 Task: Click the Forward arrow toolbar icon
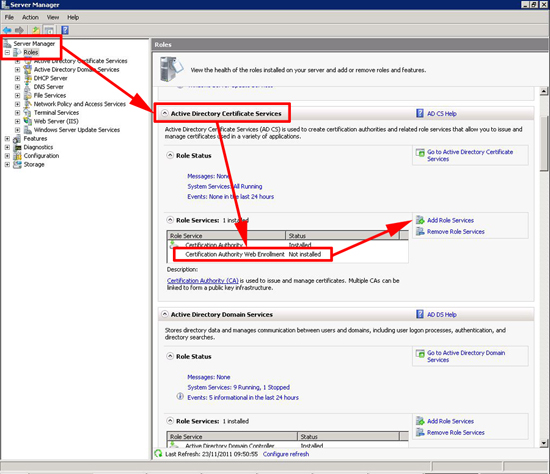tap(19, 31)
